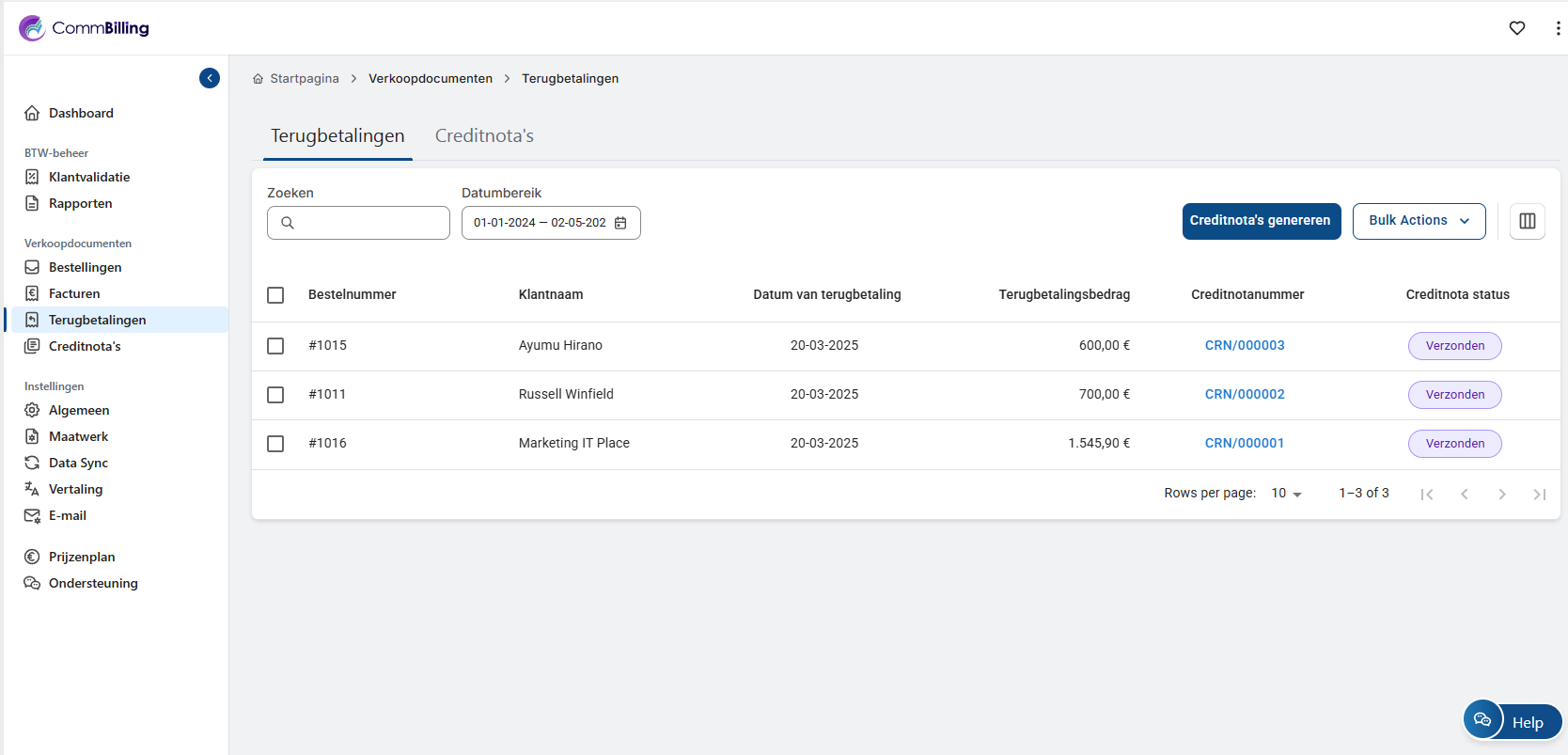Collapse the sidebar with the arrow button
This screenshot has width=1568, height=755.
tap(210, 78)
